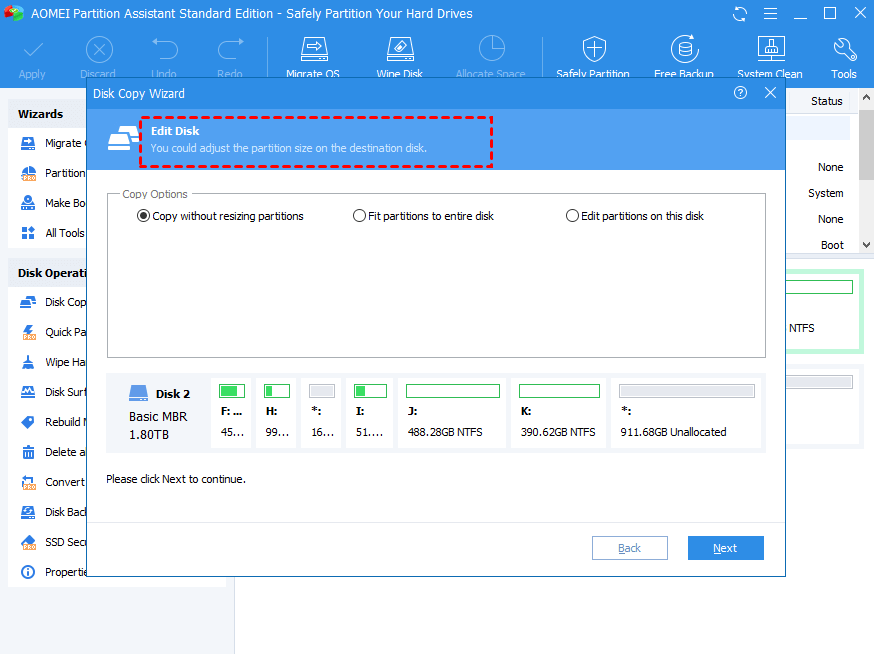
Task: Select Convert disk sidebar item
Action: click(x=54, y=482)
